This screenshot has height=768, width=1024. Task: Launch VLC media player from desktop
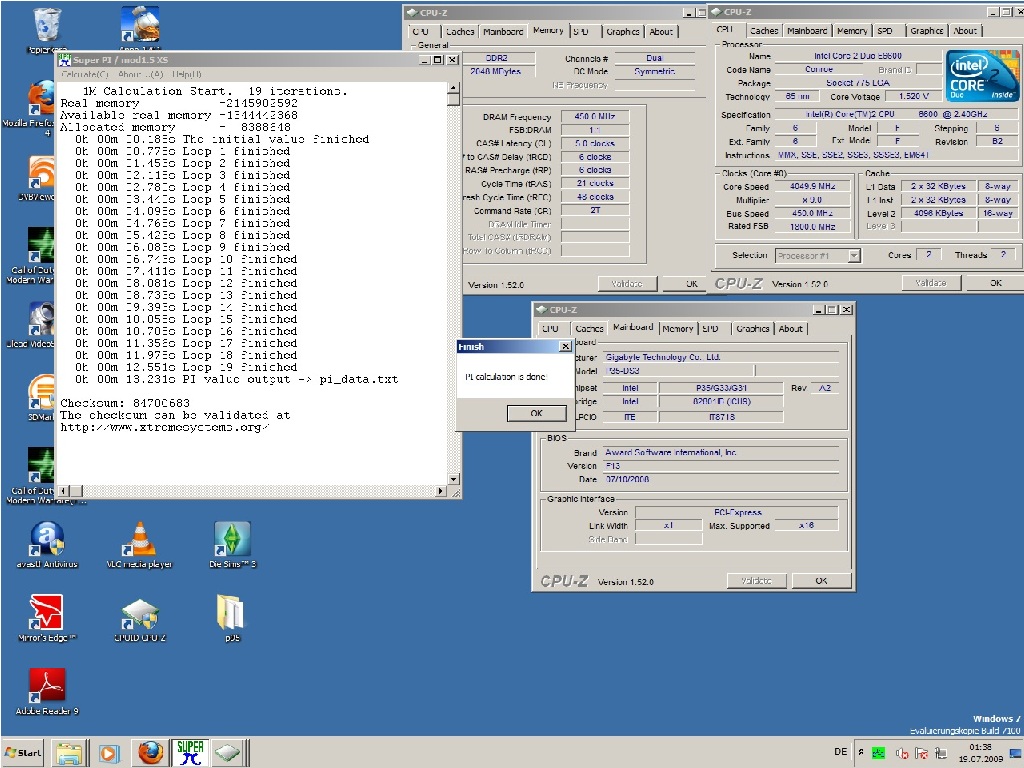(139, 545)
